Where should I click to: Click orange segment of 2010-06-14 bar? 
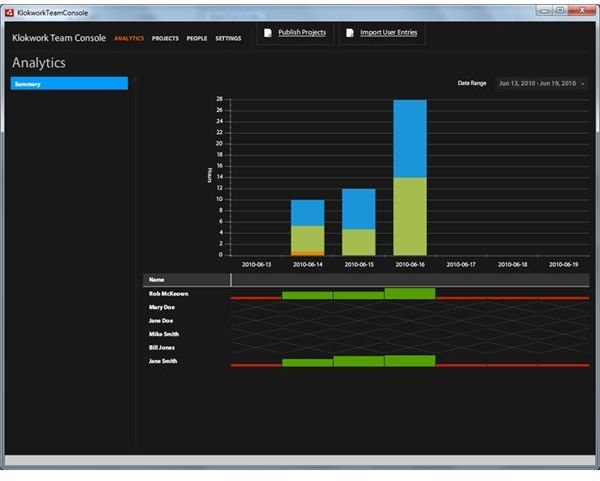click(307, 253)
